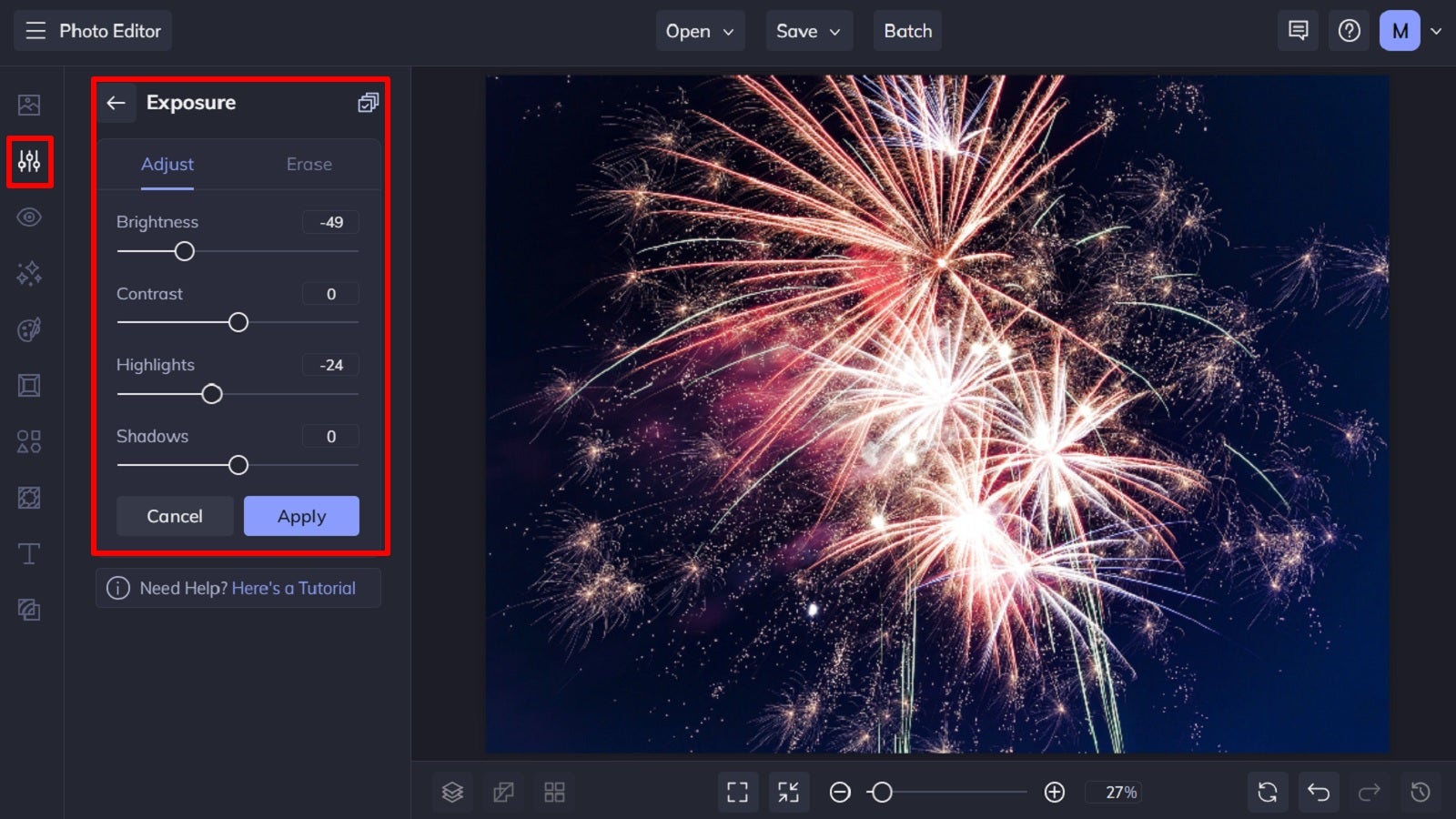This screenshot has height=819, width=1456.
Task: Apply the exposure adjustments
Action: 301,516
